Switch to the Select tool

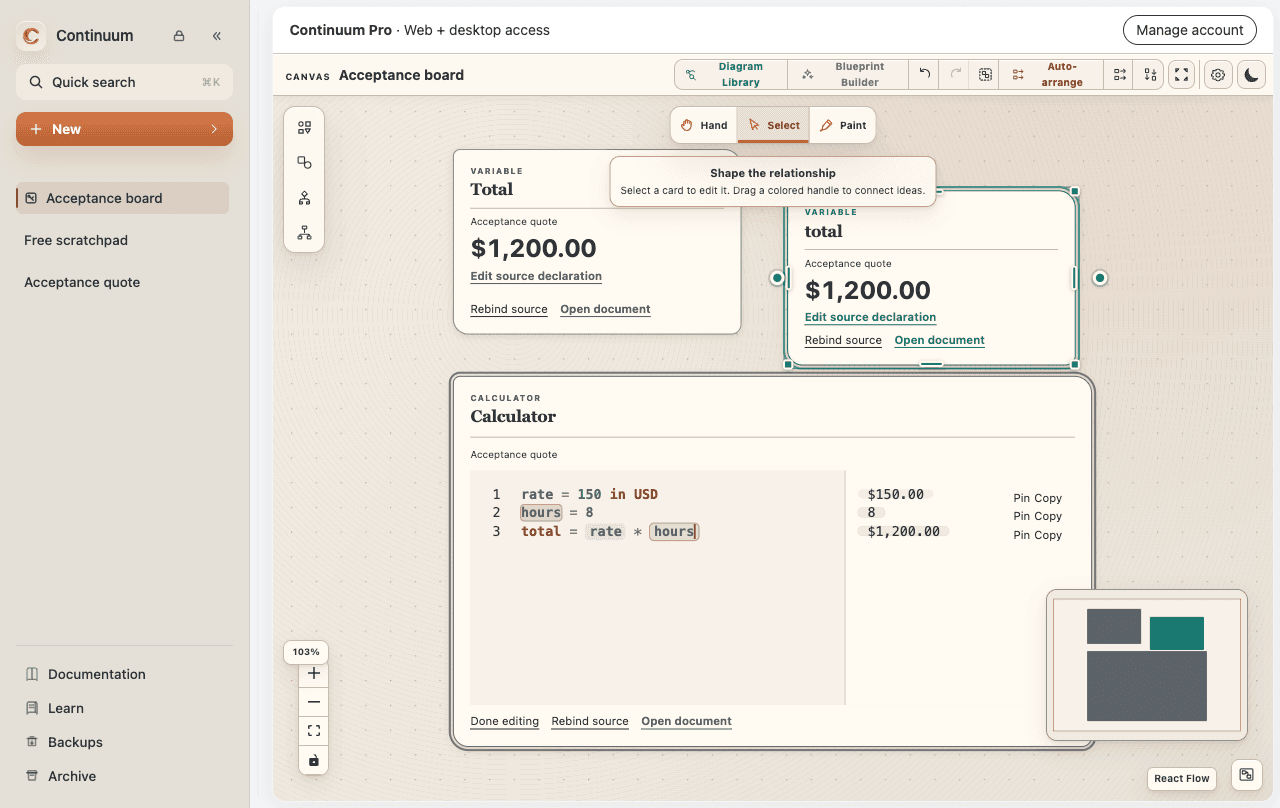click(x=774, y=125)
